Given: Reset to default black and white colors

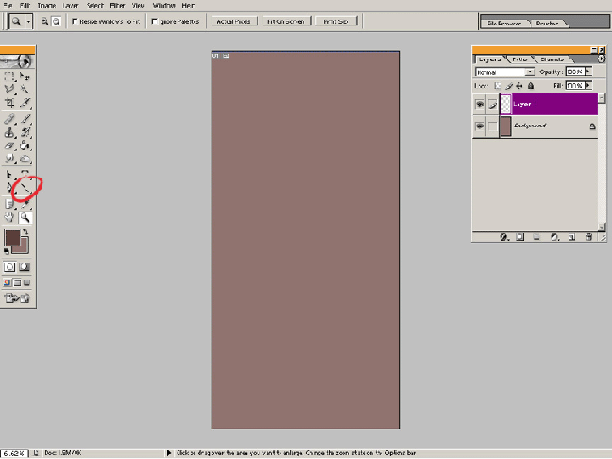Looking at the screenshot, I should 6,251.
